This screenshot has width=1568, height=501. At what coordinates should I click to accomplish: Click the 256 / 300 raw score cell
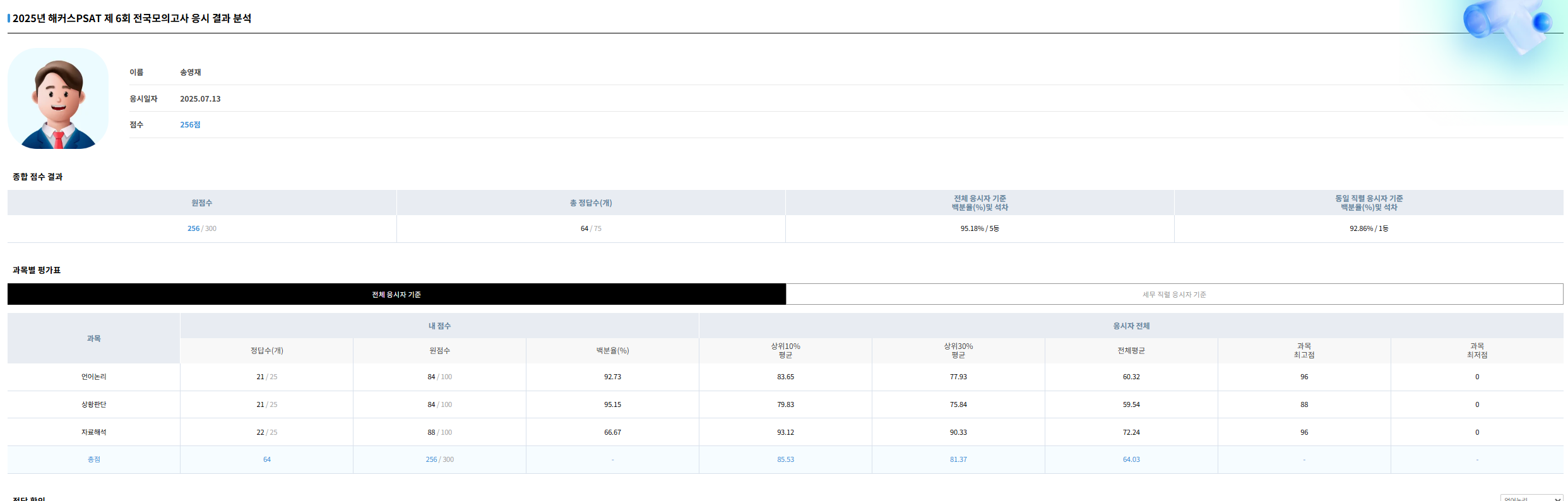pyautogui.click(x=202, y=228)
